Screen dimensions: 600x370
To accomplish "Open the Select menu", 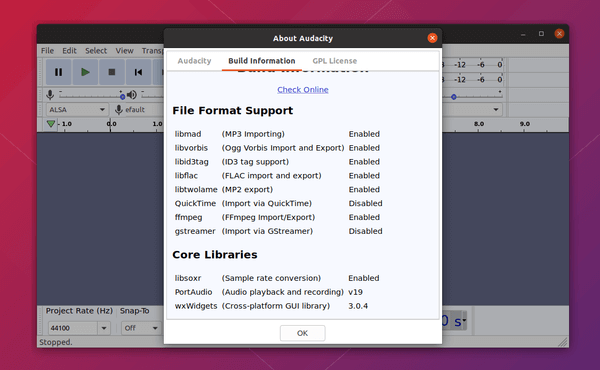I will tap(96, 51).
